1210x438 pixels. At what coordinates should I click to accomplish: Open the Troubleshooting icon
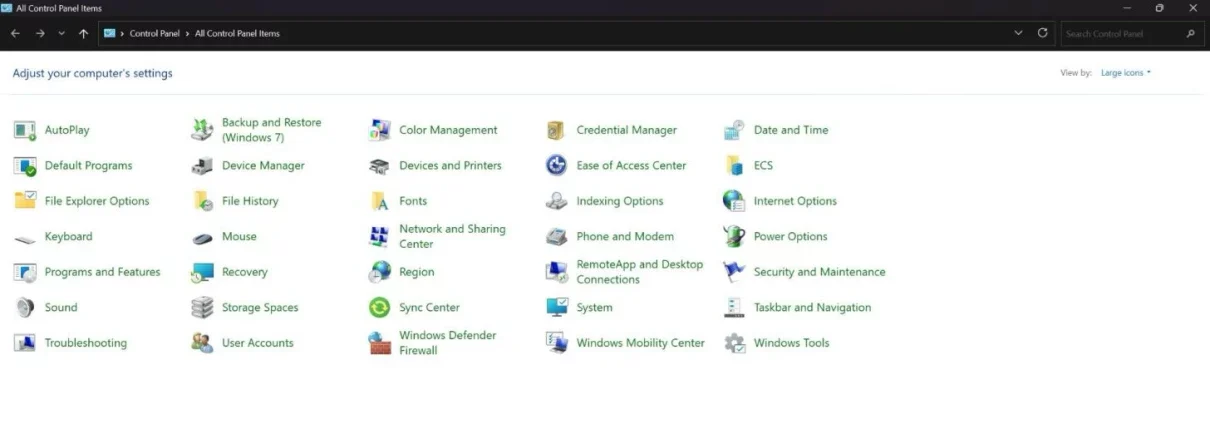[25, 343]
